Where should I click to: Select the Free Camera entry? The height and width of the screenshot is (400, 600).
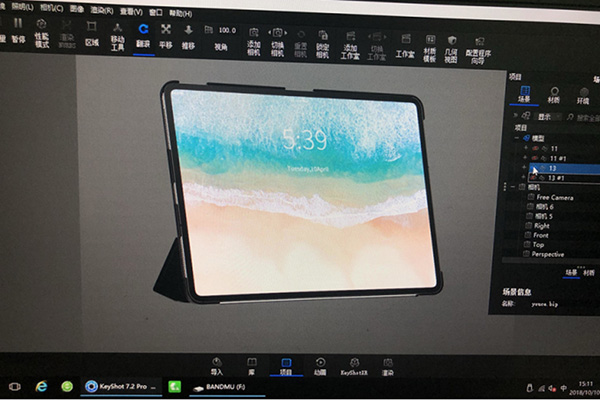click(554, 198)
